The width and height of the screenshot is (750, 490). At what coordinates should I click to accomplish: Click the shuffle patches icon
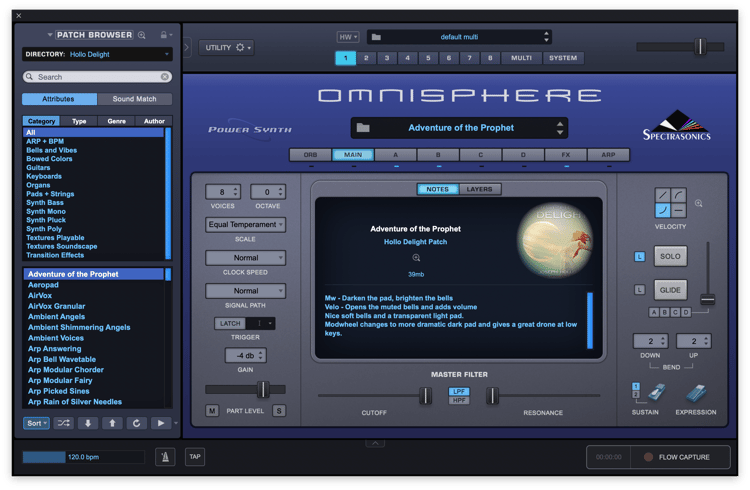point(64,423)
